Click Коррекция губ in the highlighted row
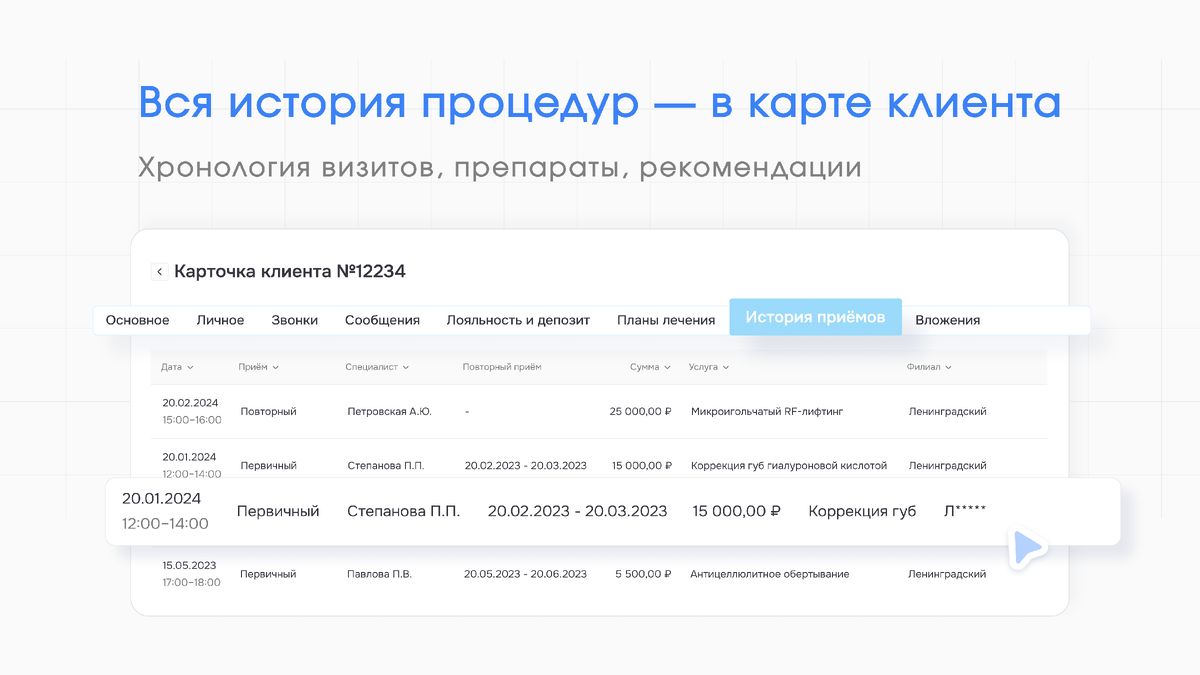 pos(862,511)
